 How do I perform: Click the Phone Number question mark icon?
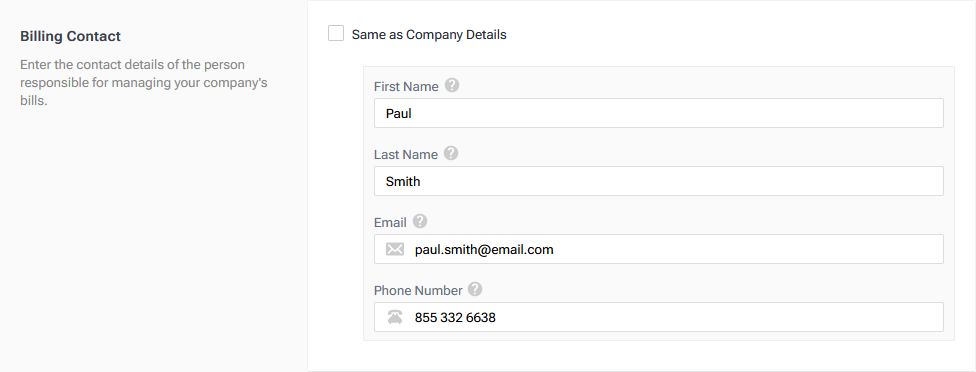[475, 289]
